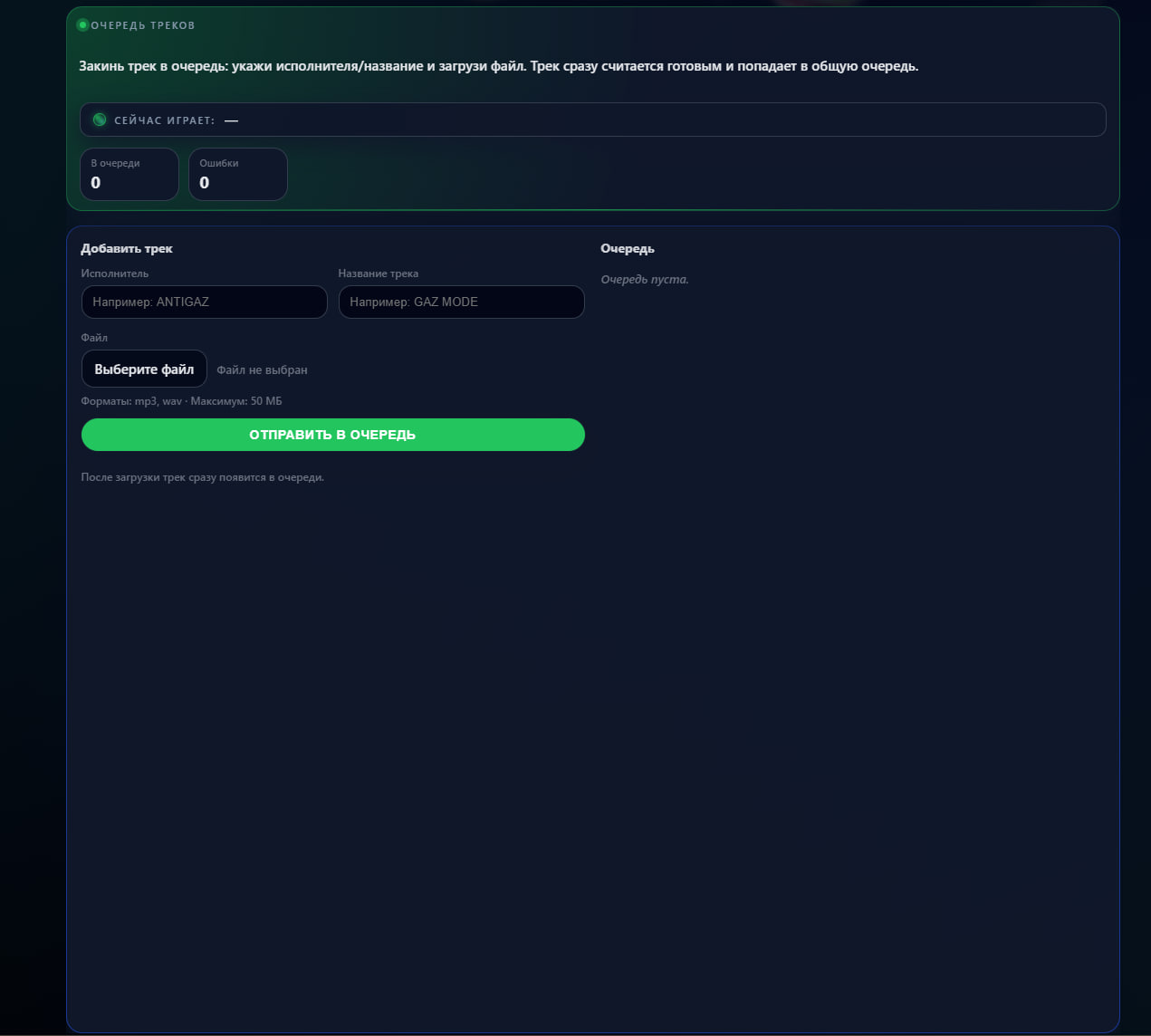This screenshot has height=1036, width=1151.
Task: Click the Файл field label
Action: [x=94, y=338]
